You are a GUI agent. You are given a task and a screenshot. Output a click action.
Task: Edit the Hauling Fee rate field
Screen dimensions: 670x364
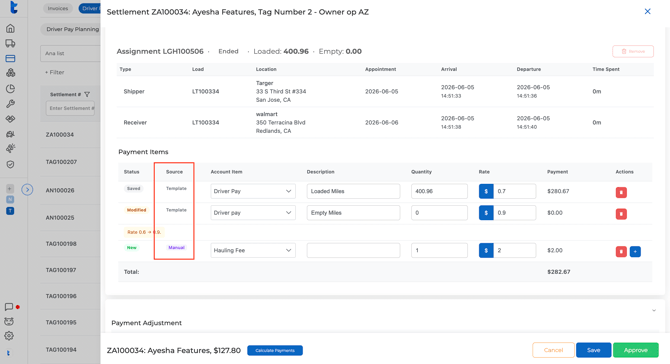pyautogui.click(x=514, y=250)
